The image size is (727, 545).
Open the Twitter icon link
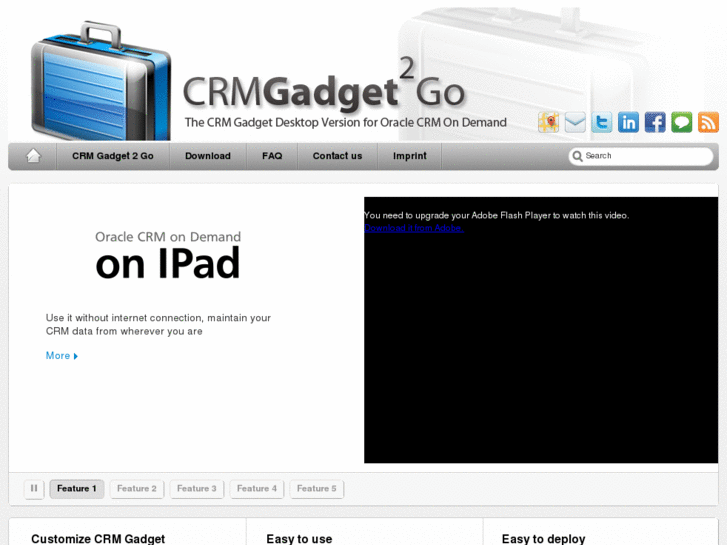point(602,122)
